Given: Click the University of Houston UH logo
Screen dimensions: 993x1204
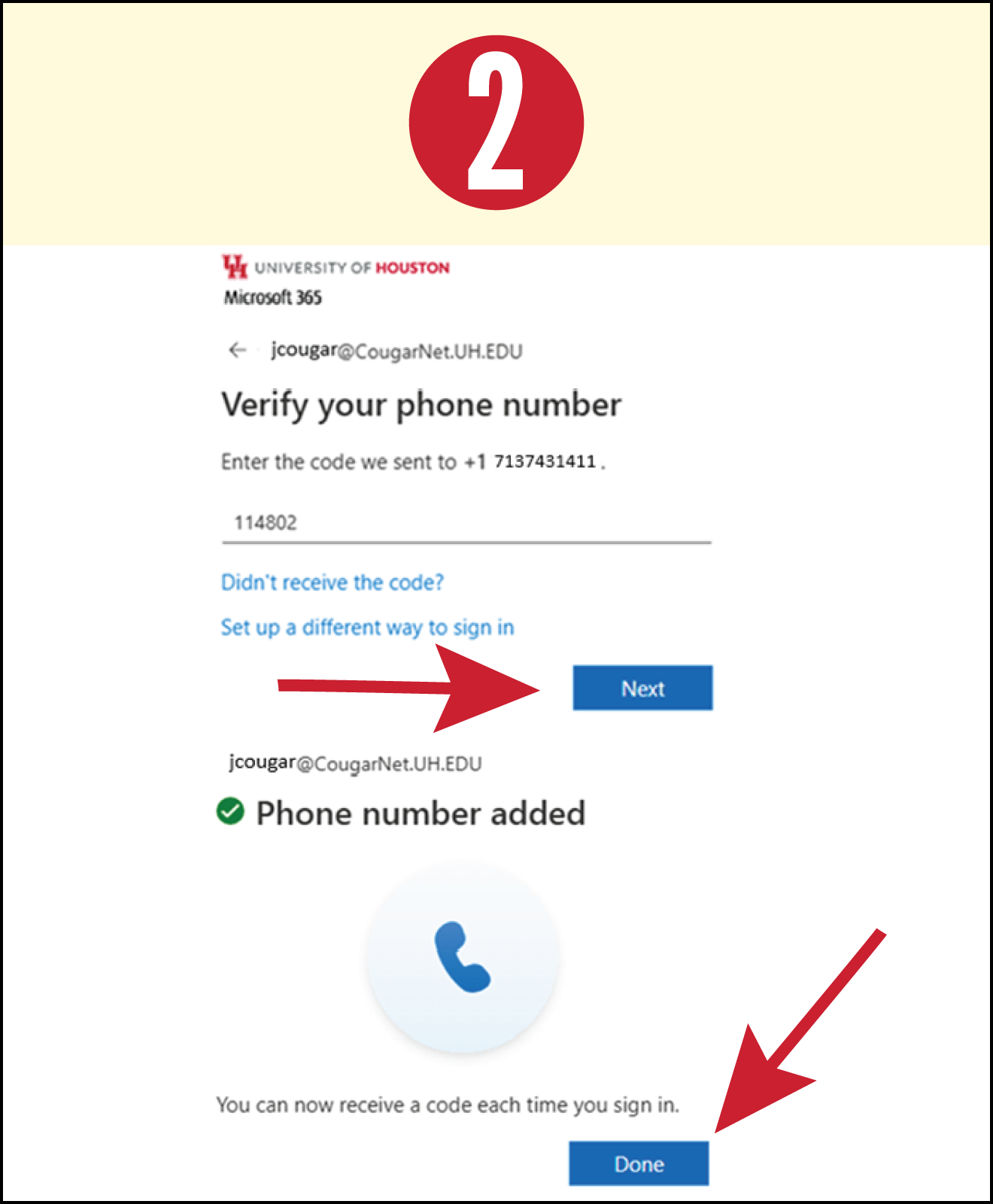Looking at the screenshot, I should point(235,267).
